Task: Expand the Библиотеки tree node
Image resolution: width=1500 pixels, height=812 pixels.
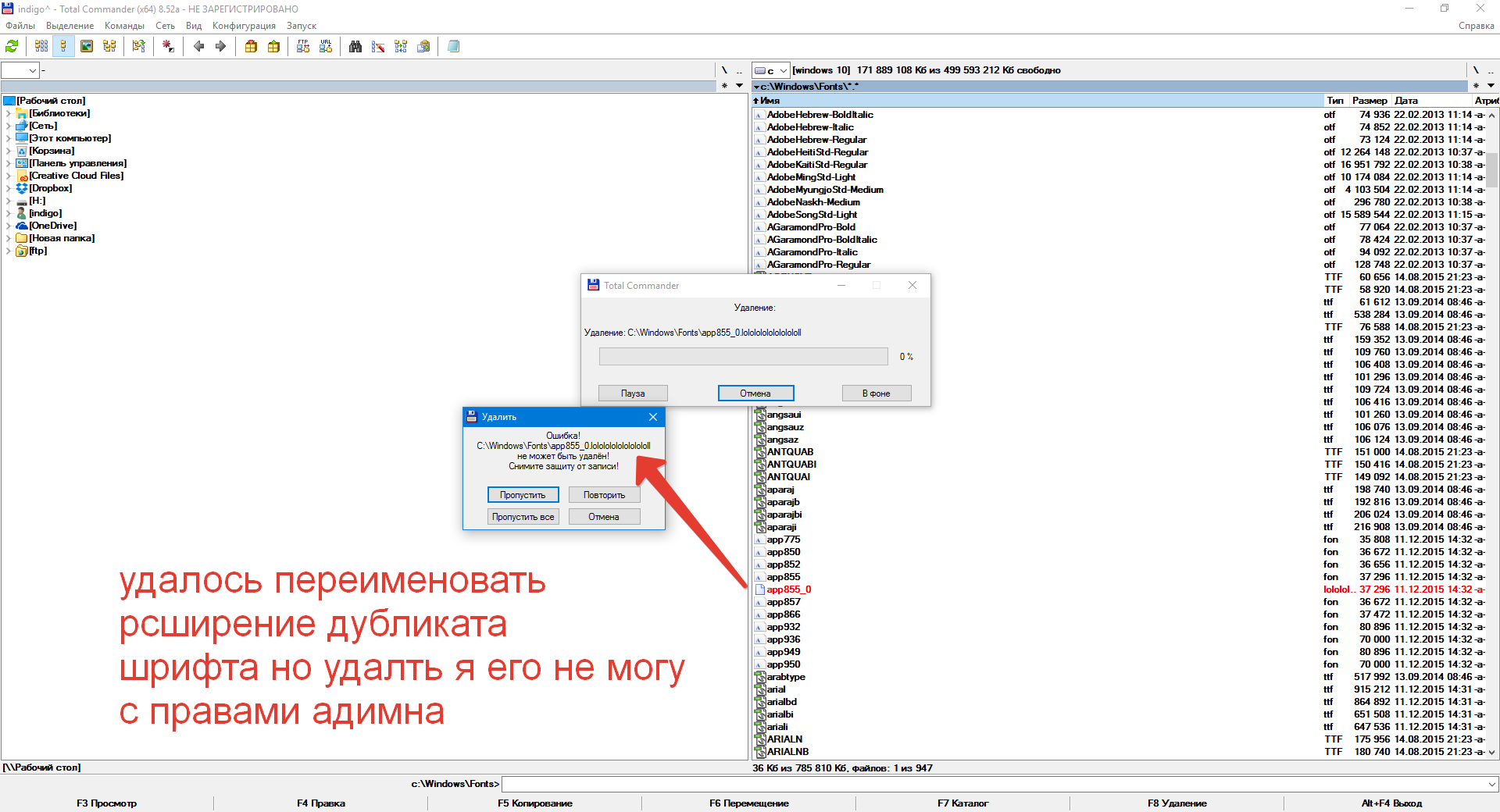Action: pos(9,113)
